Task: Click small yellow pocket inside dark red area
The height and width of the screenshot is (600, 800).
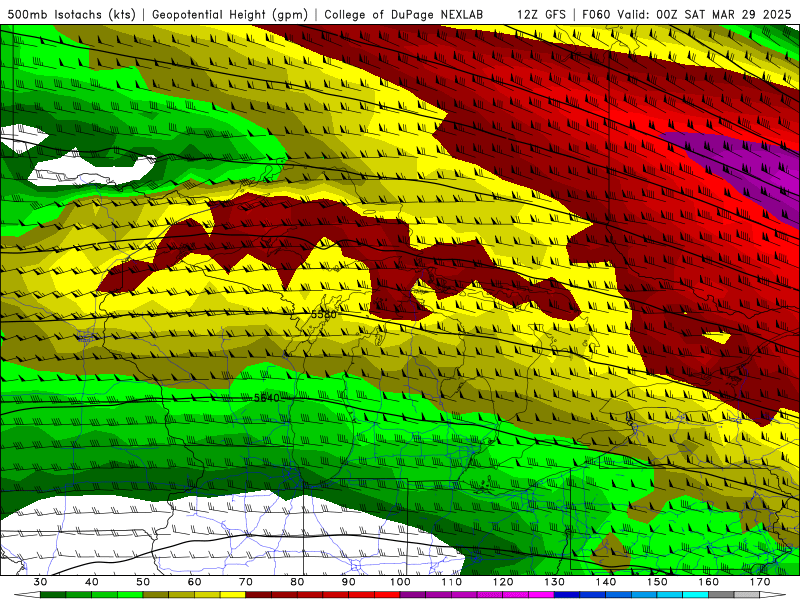Action: pyautogui.click(x=717, y=337)
